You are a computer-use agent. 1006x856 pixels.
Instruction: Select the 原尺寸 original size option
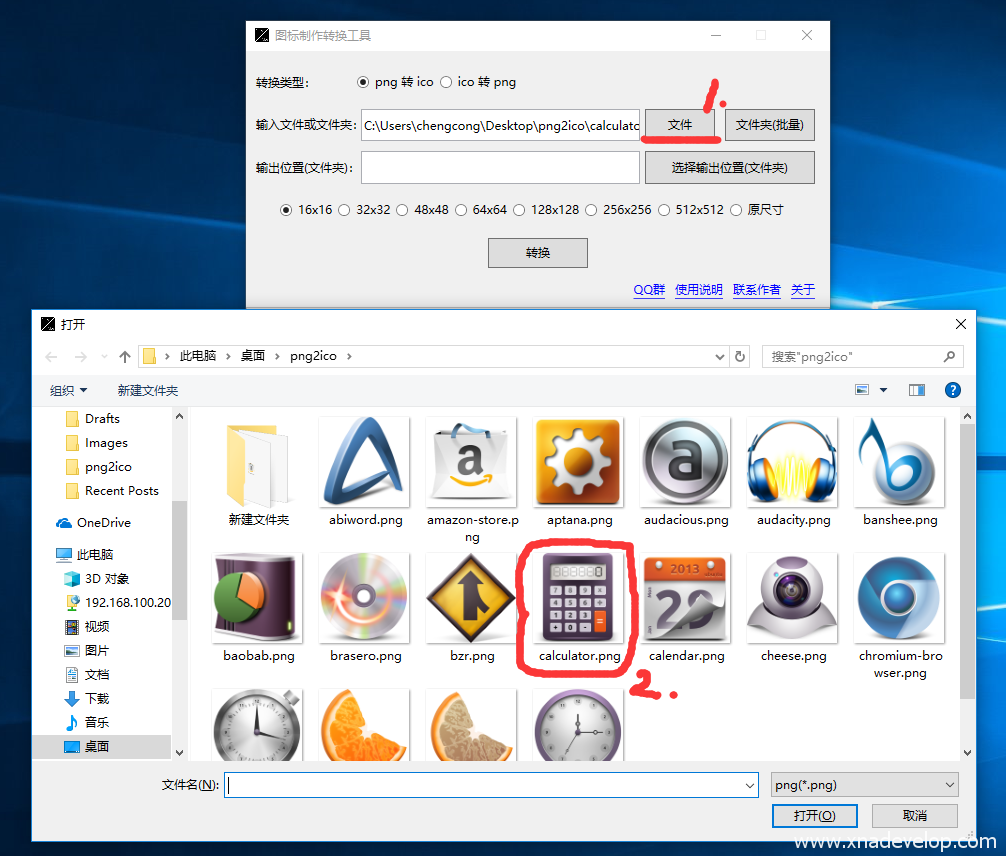pos(737,210)
